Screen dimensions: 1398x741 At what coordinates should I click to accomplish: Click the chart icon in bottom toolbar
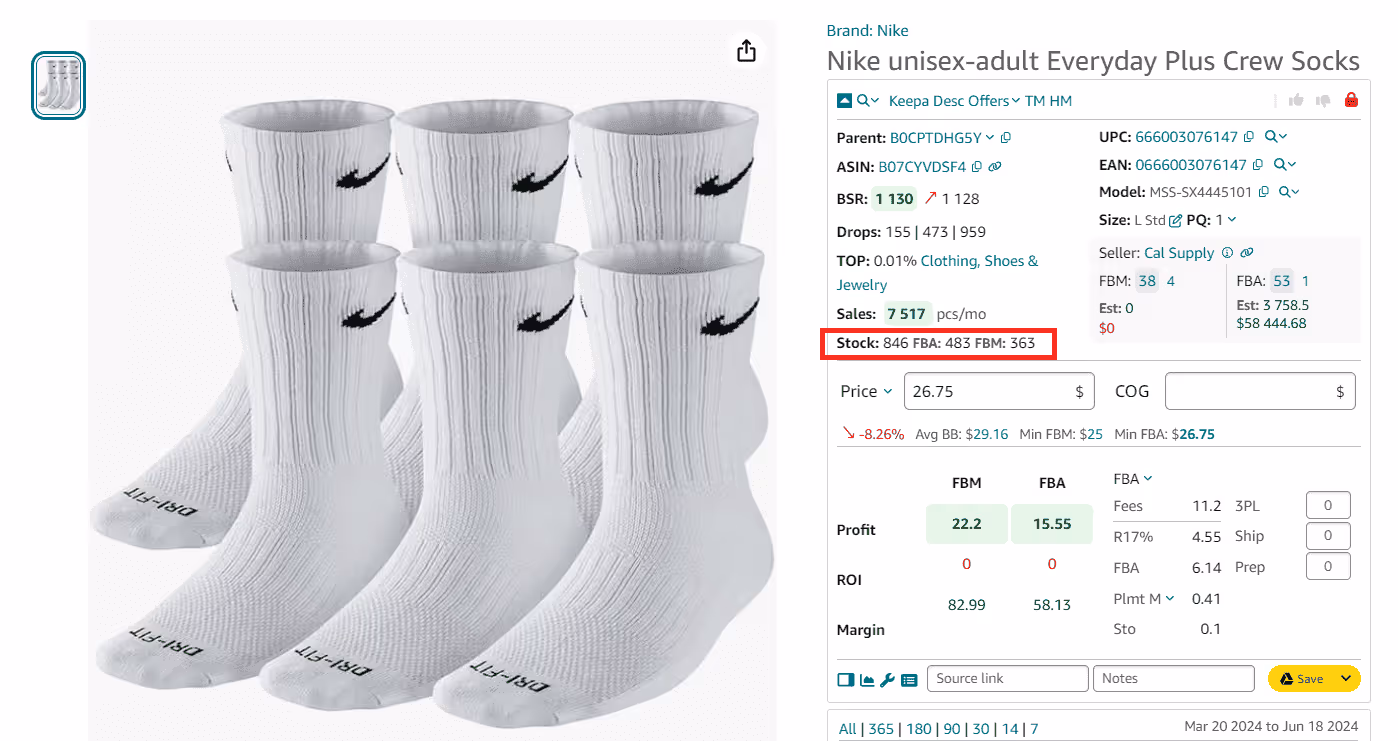[x=867, y=680]
